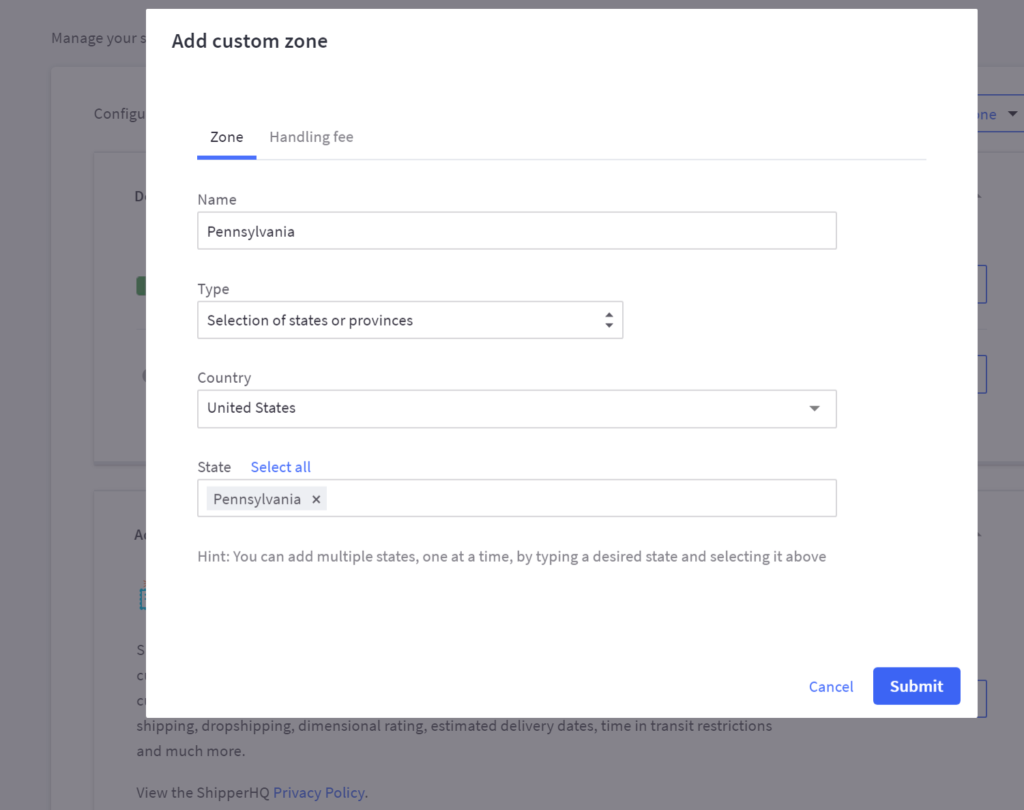This screenshot has width=1024, height=810.
Task: Click the Pennsylvania tag in State field
Action: (266, 499)
